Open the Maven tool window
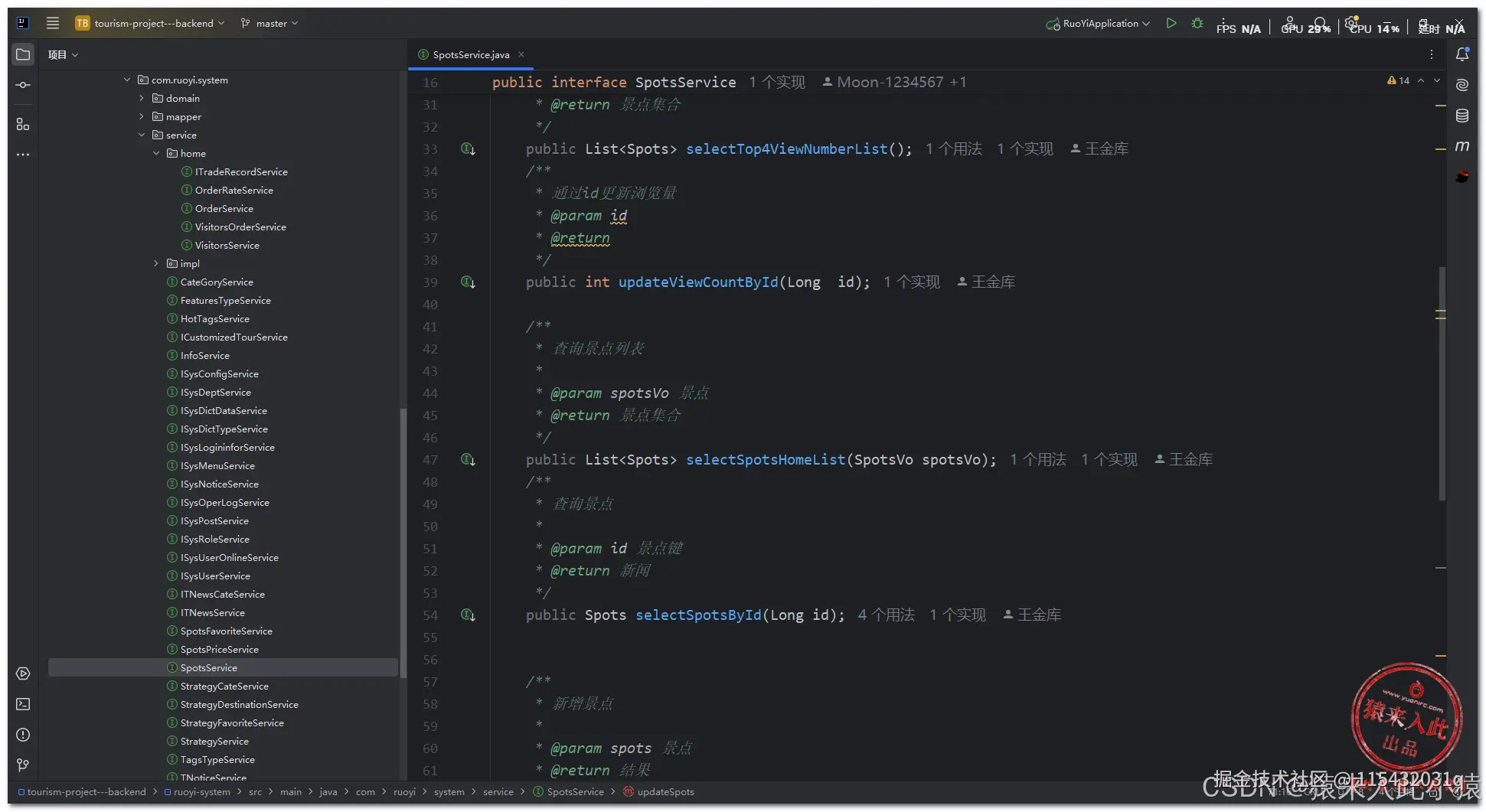 (1462, 146)
